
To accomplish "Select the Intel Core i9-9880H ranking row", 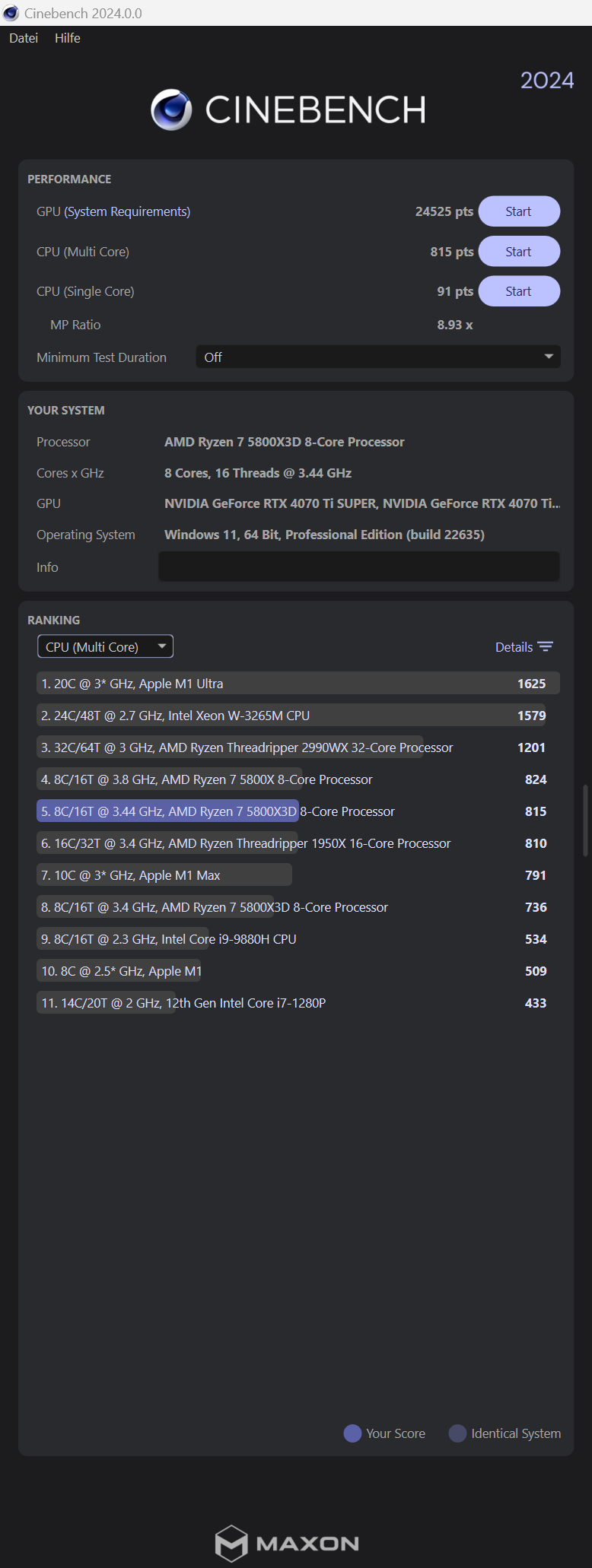I will pyautogui.click(x=298, y=939).
